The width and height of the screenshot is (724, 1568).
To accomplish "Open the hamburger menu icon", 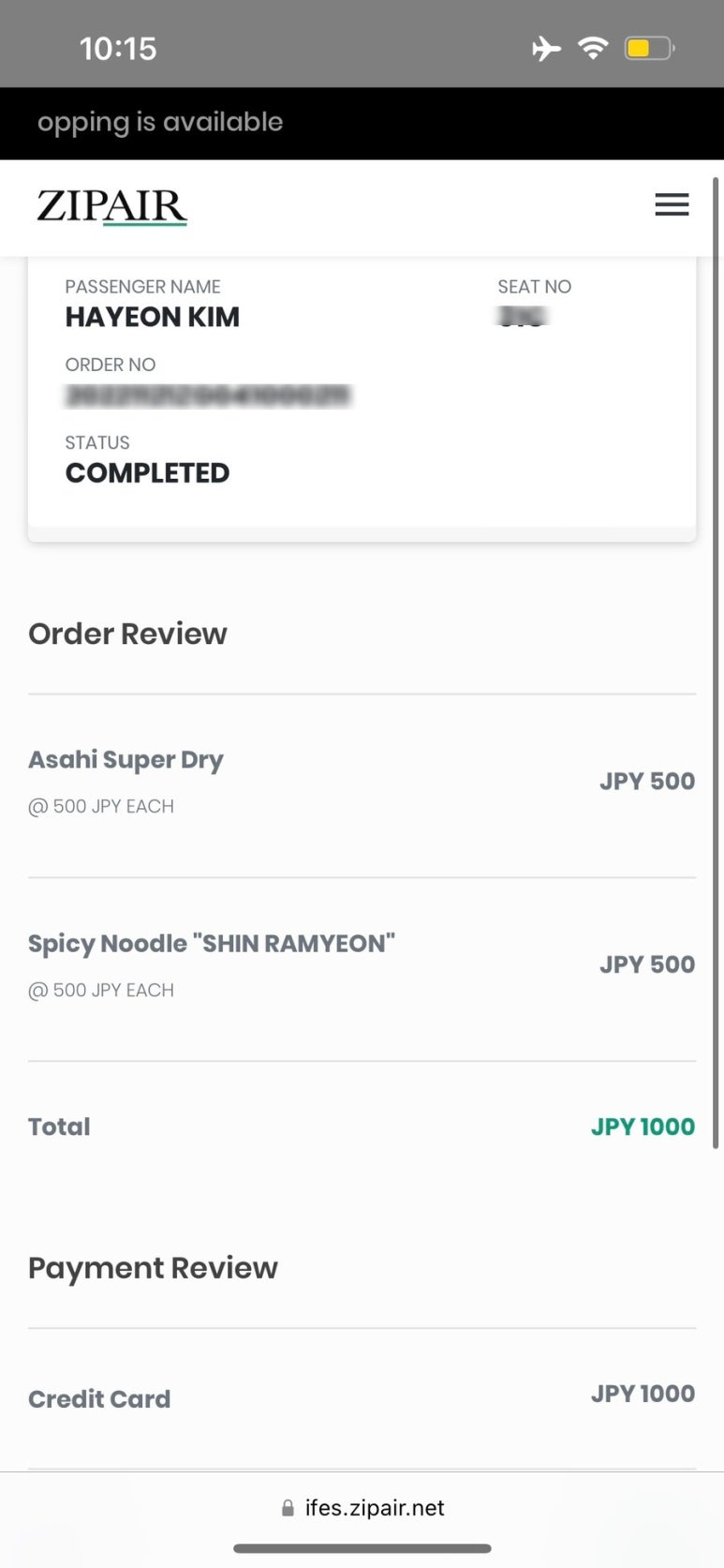I will [672, 204].
